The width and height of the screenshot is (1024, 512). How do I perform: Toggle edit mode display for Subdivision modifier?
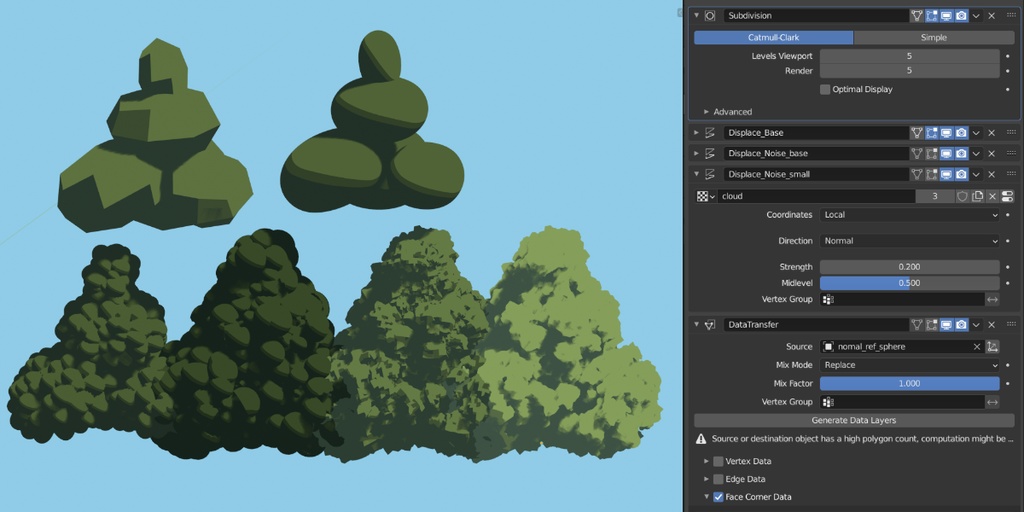point(932,16)
